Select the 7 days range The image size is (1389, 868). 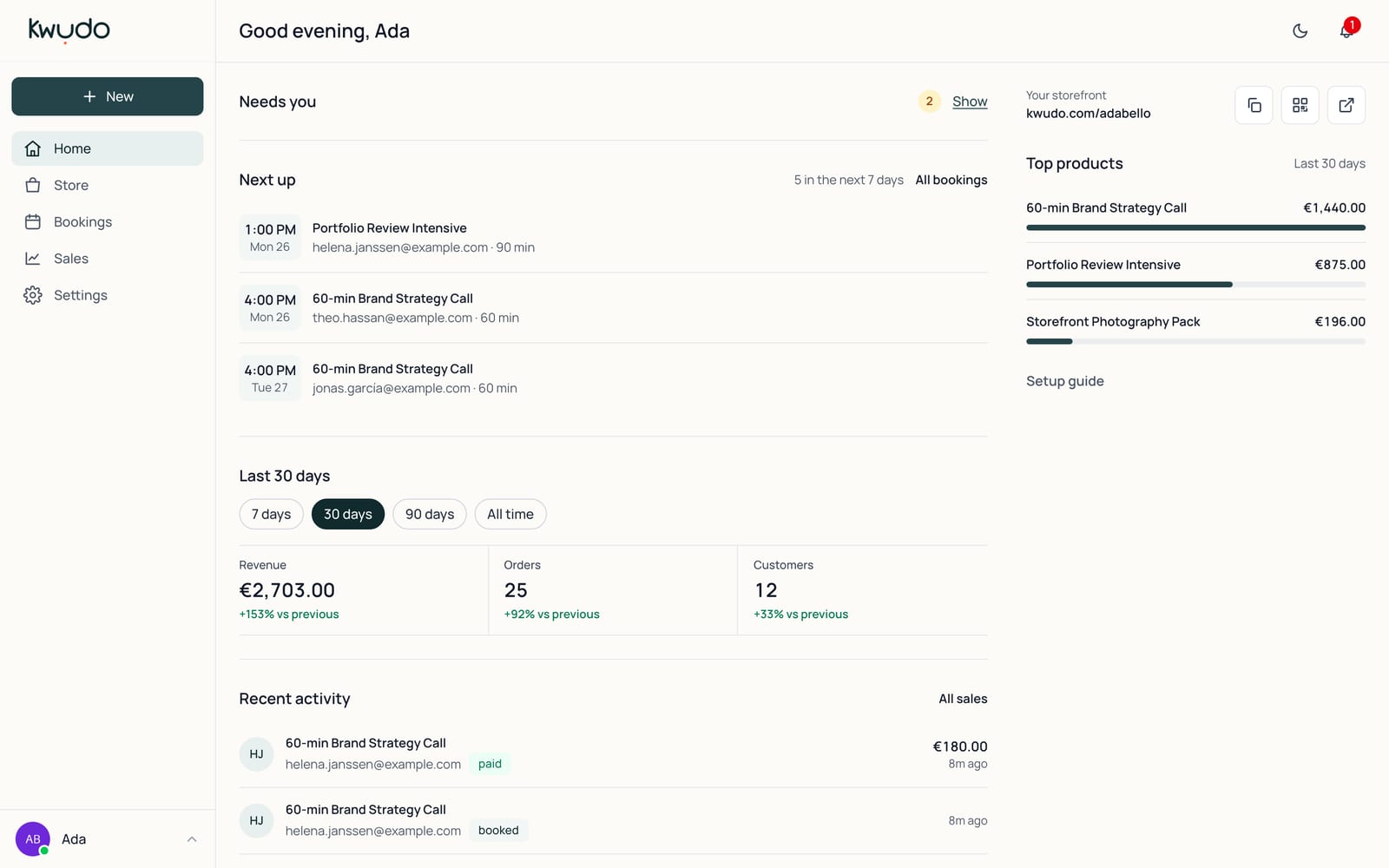point(271,514)
